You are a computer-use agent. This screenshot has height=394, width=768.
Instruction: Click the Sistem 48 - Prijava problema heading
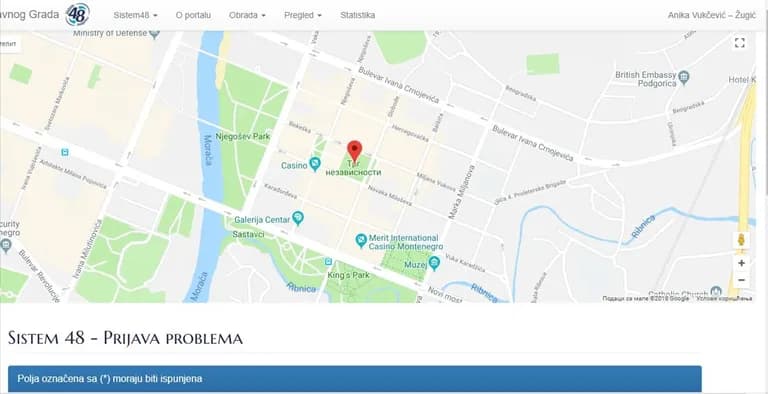tap(125, 338)
